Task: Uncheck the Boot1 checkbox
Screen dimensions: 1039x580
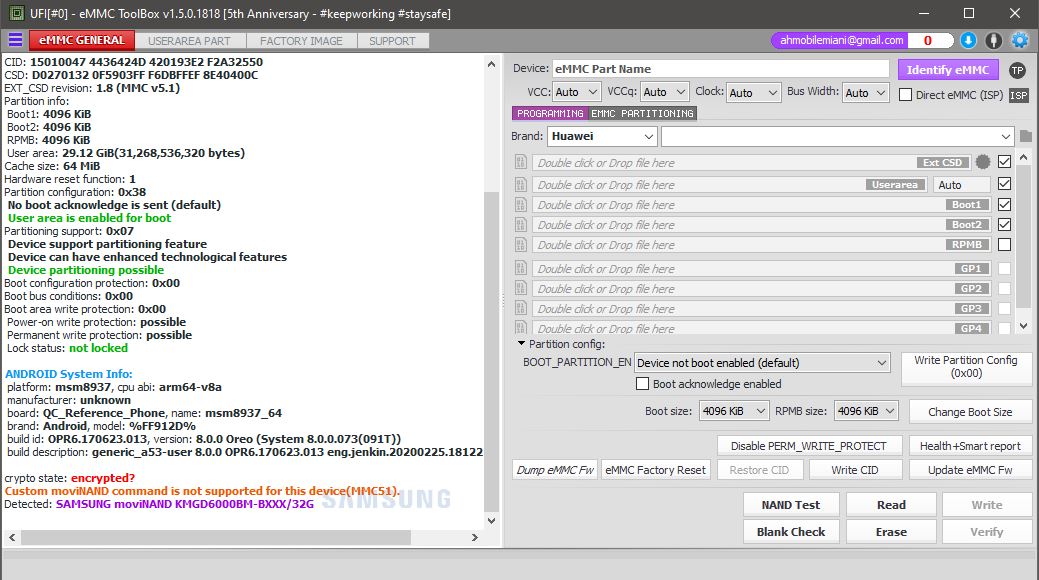Action: [1005, 204]
